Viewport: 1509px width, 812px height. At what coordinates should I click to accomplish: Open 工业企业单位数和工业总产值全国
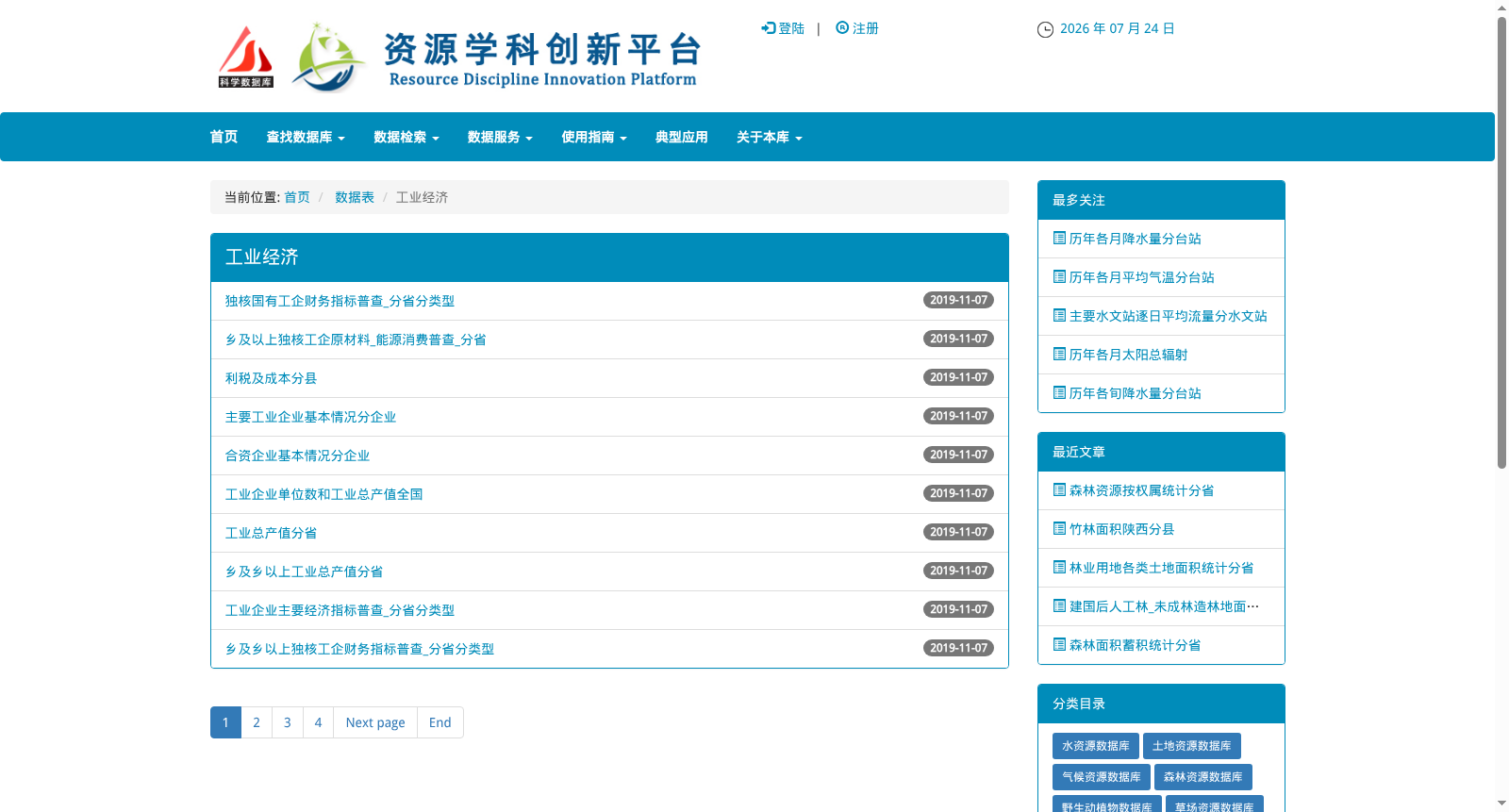(323, 494)
